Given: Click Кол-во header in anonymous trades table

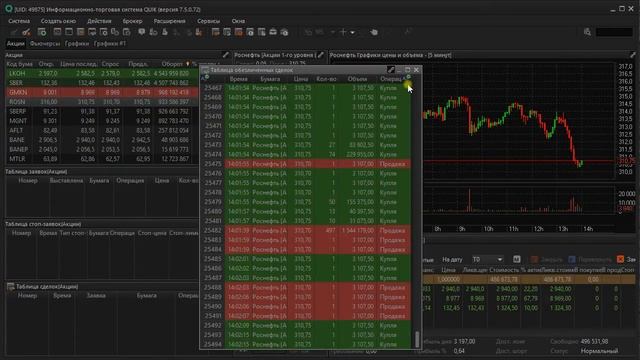Looking at the screenshot, I should 326,79.
